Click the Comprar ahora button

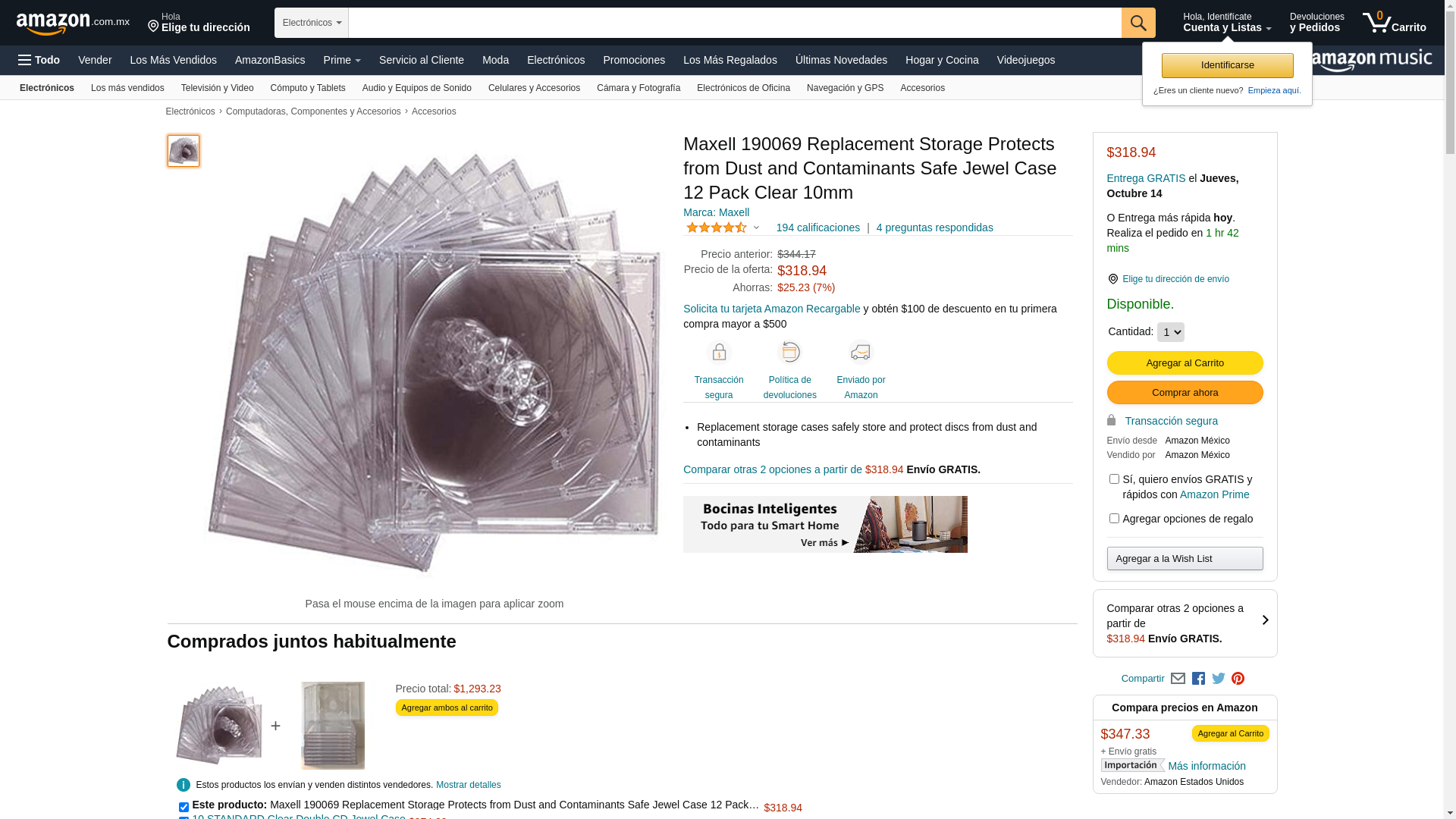[1185, 393]
